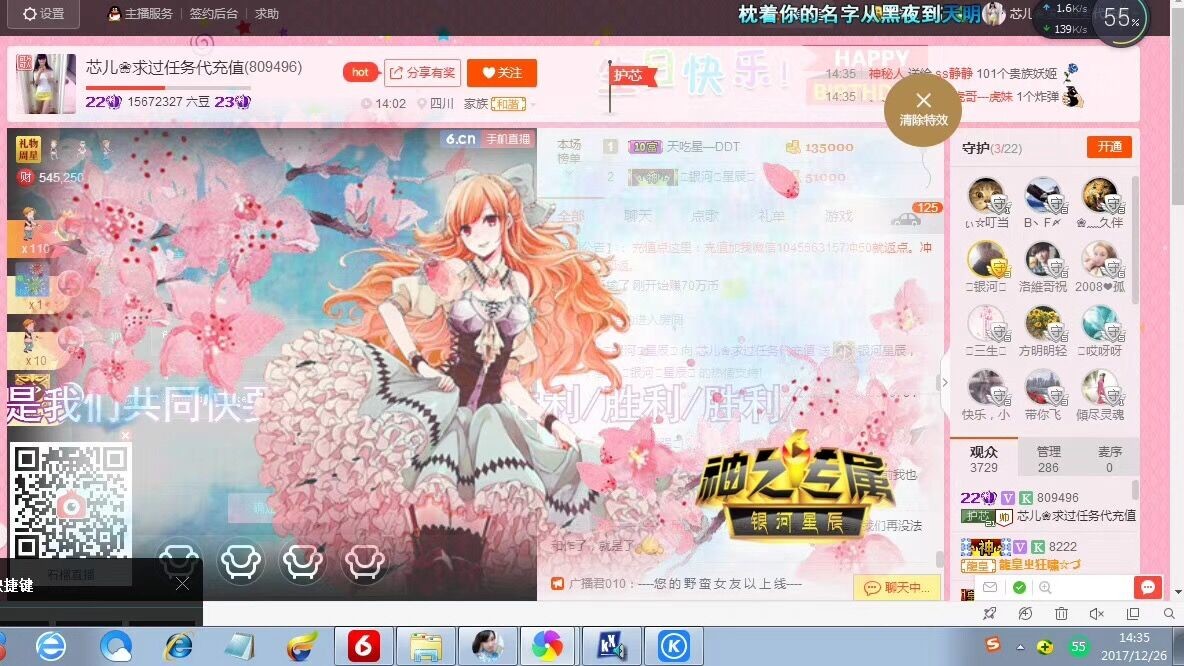This screenshot has height=666, width=1184.
Task: Click the 手机直播 label
Action: tap(508, 139)
